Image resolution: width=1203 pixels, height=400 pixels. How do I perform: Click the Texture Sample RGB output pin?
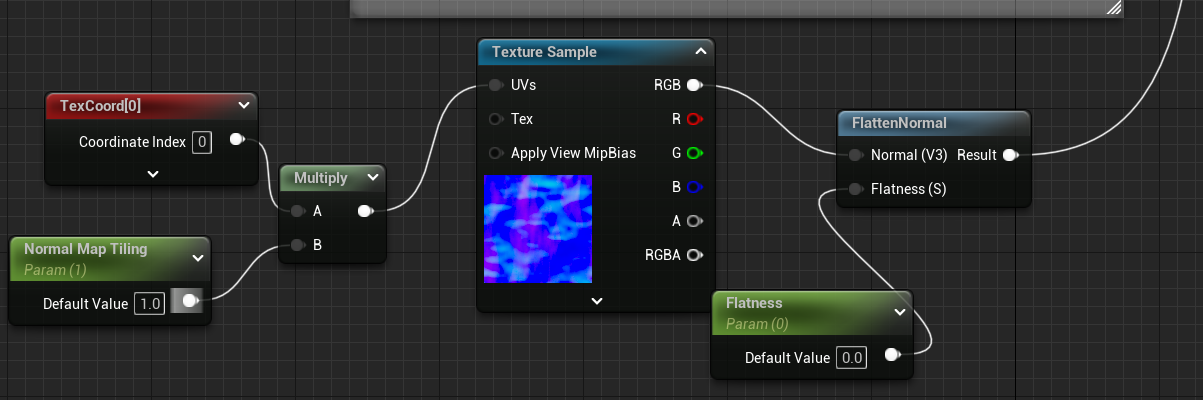coord(694,85)
